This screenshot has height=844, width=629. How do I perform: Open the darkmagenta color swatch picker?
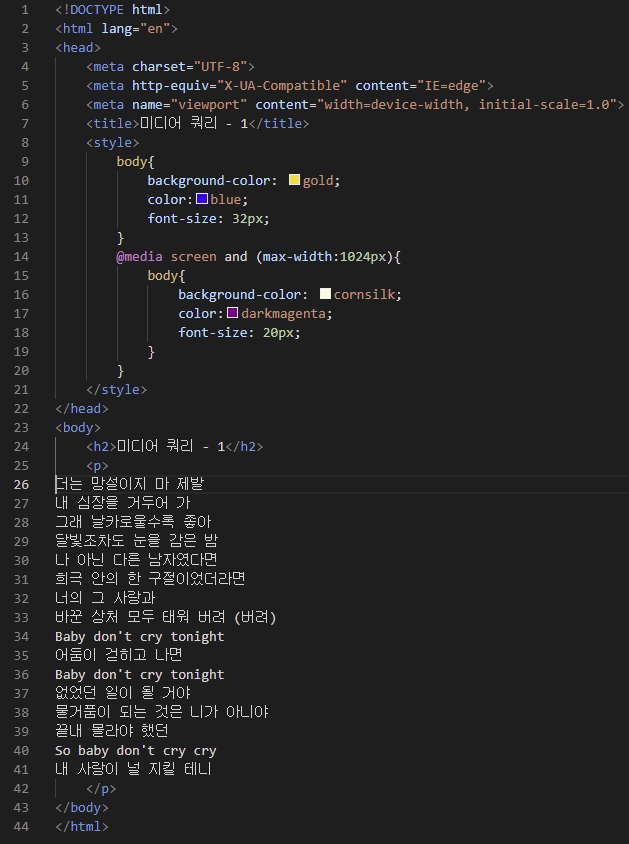tap(232, 313)
